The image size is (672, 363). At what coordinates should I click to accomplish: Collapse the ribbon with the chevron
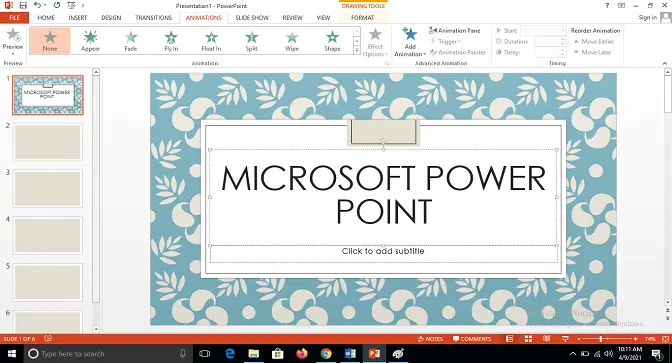click(x=665, y=63)
